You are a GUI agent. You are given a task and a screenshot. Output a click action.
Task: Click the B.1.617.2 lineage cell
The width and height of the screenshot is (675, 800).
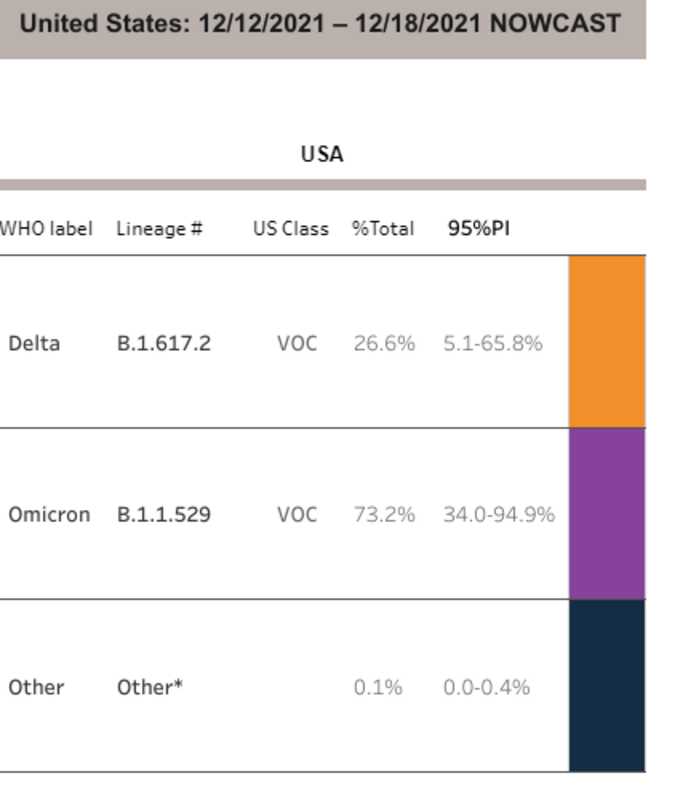[x=164, y=343]
